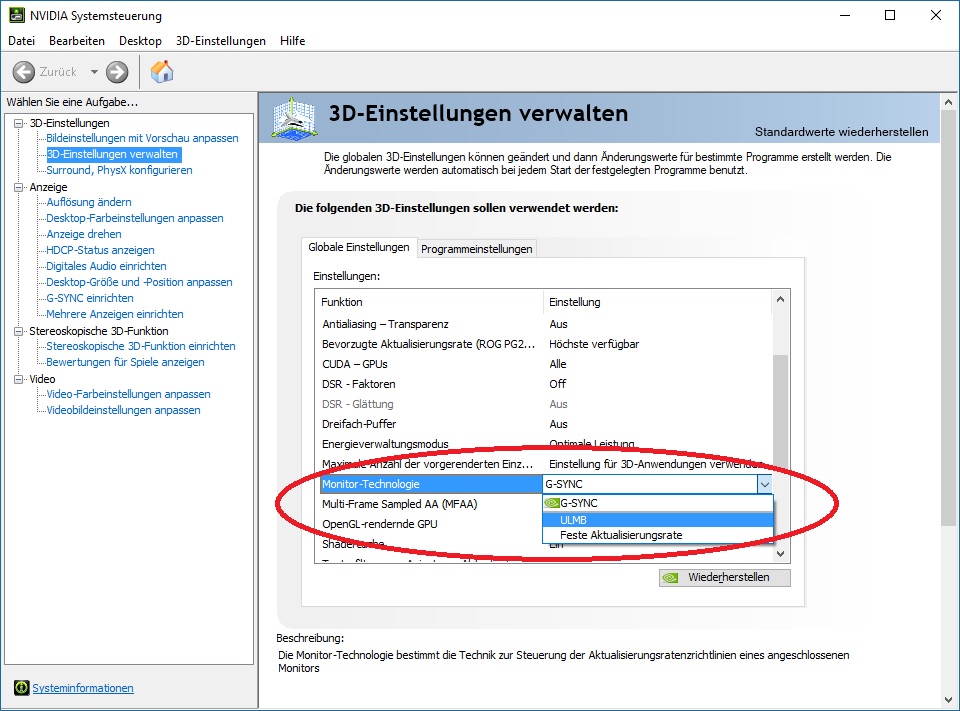Open the Bearbeiten menu
The height and width of the screenshot is (711, 960).
coord(77,40)
